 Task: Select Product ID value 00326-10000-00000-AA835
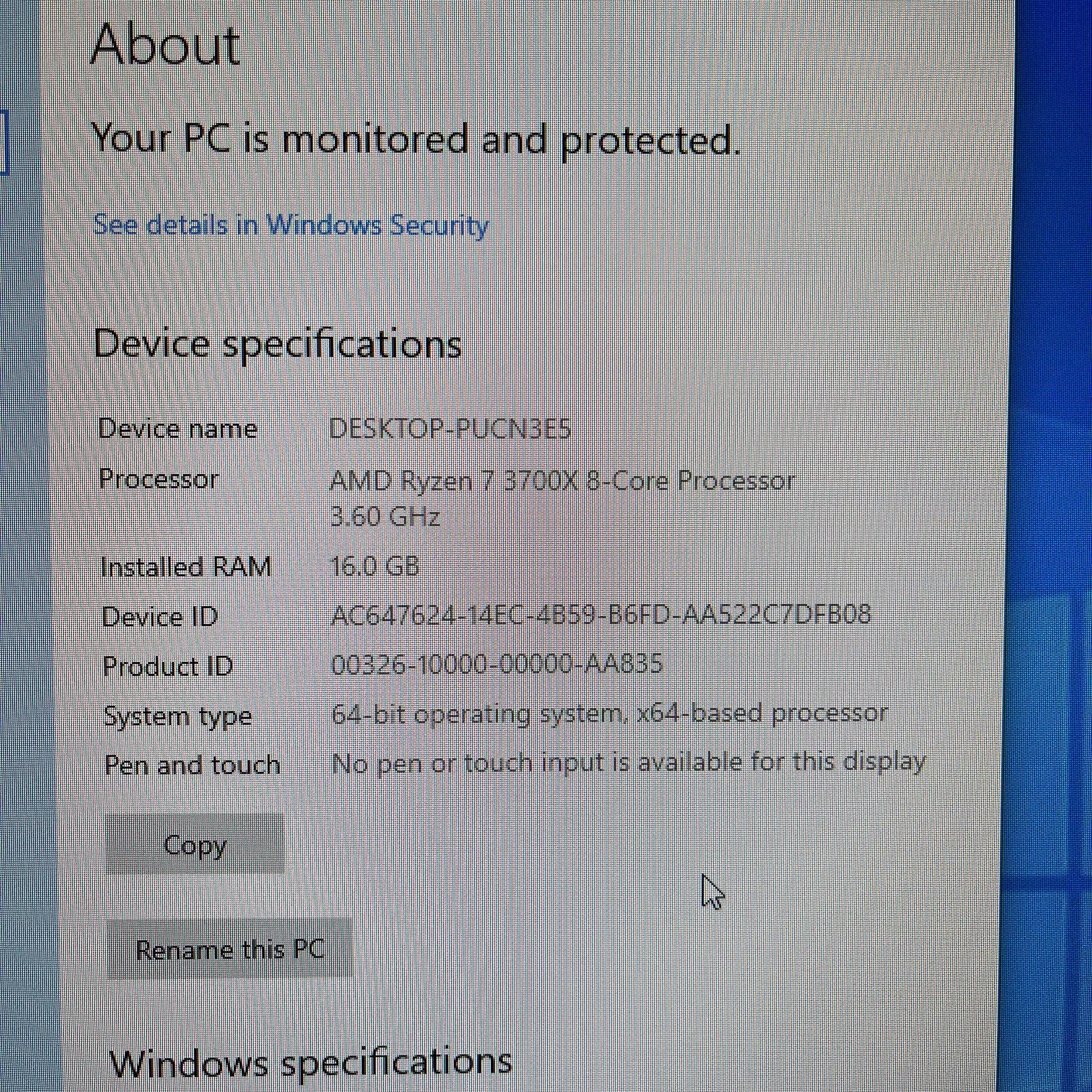click(497, 665)
